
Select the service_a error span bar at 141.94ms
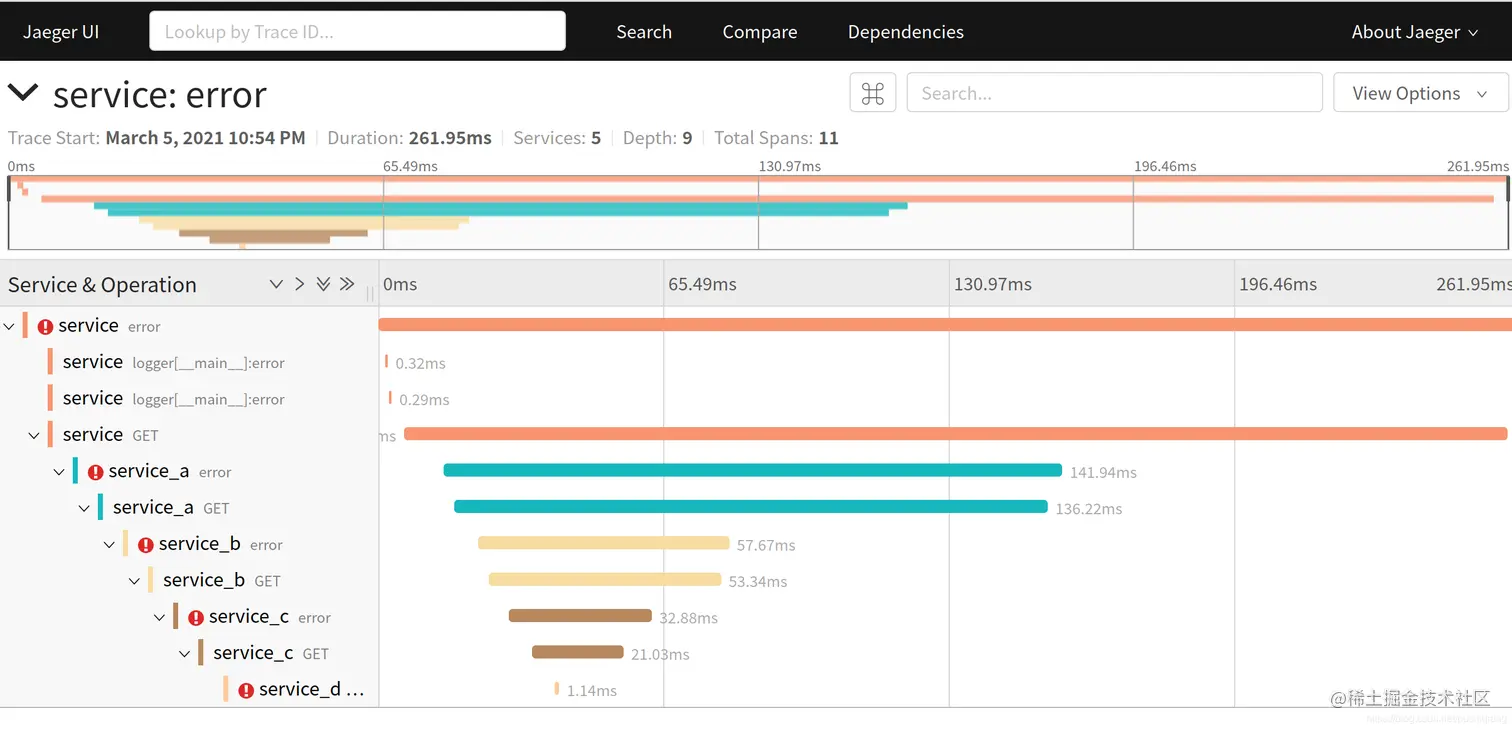752,470
